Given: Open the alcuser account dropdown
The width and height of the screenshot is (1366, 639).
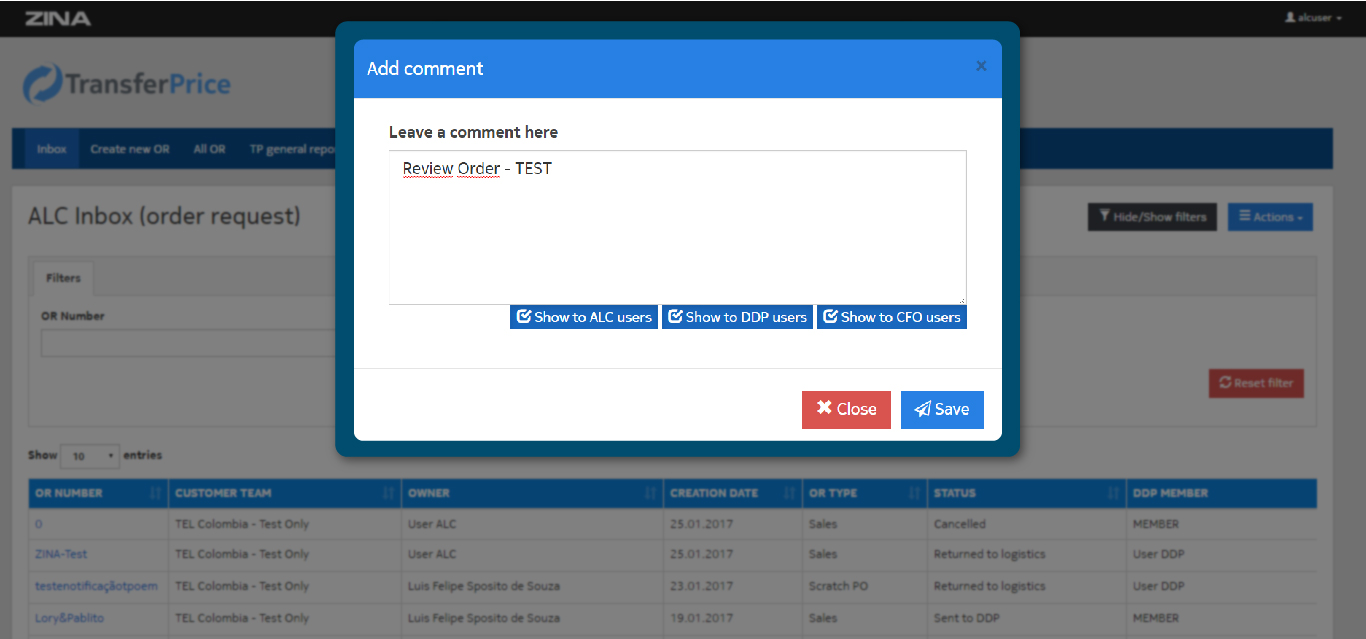Looking at the screenshot, I should click(x=1313, y=18).
